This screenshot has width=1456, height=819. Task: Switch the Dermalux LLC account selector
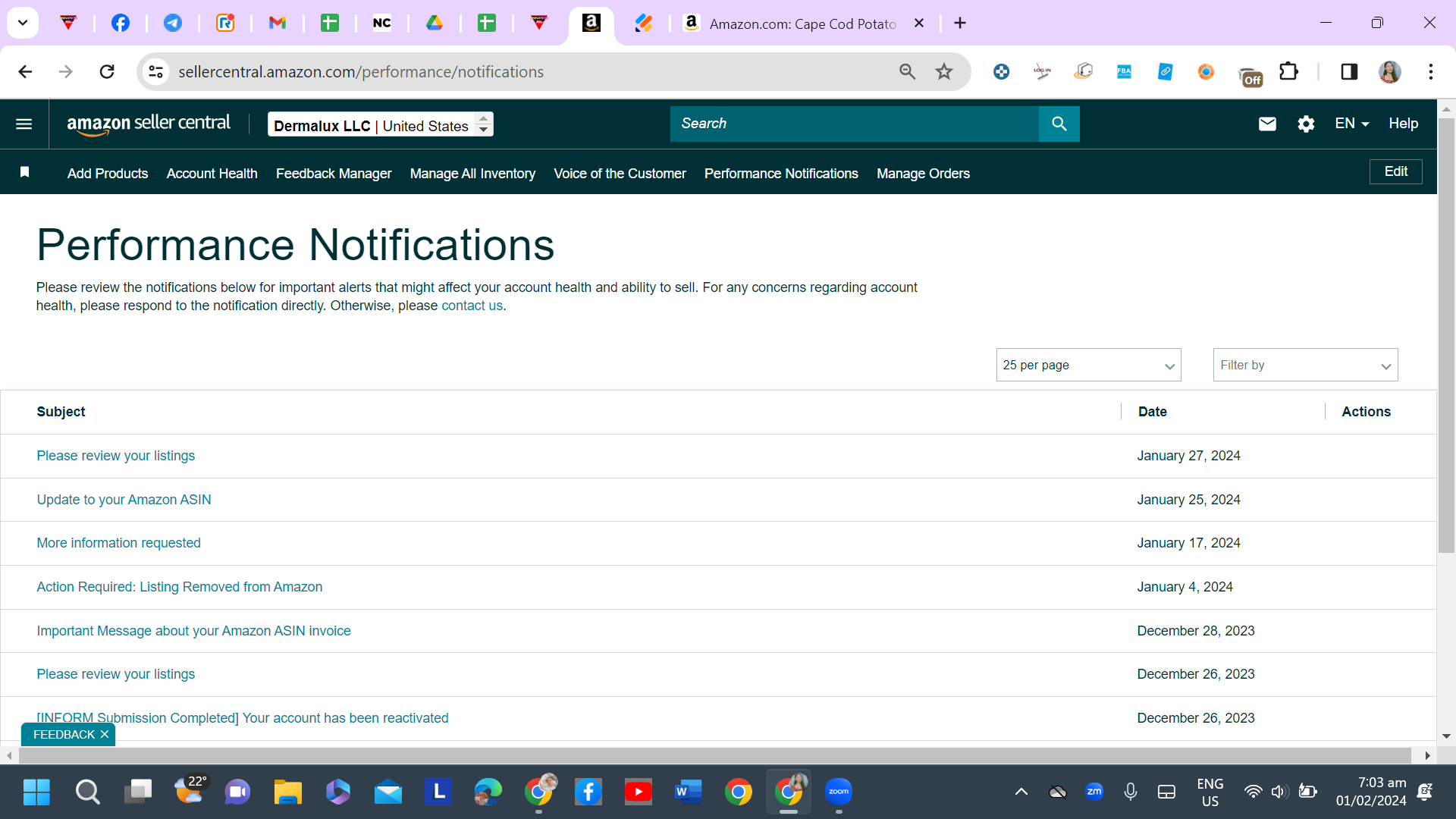click(x=381, y=124)
